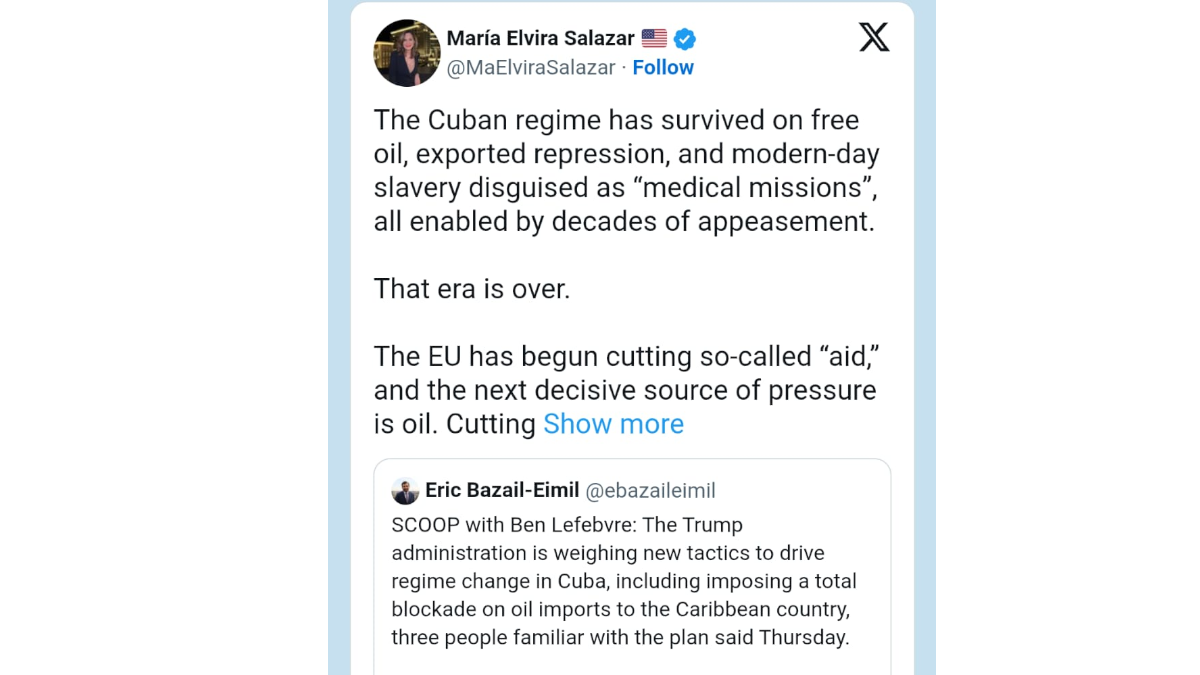Image resolution: width=1200 pixels, height=675 pixels.
Task: Click the @ebazaileimil handle
Action: [x=650, y=491]
